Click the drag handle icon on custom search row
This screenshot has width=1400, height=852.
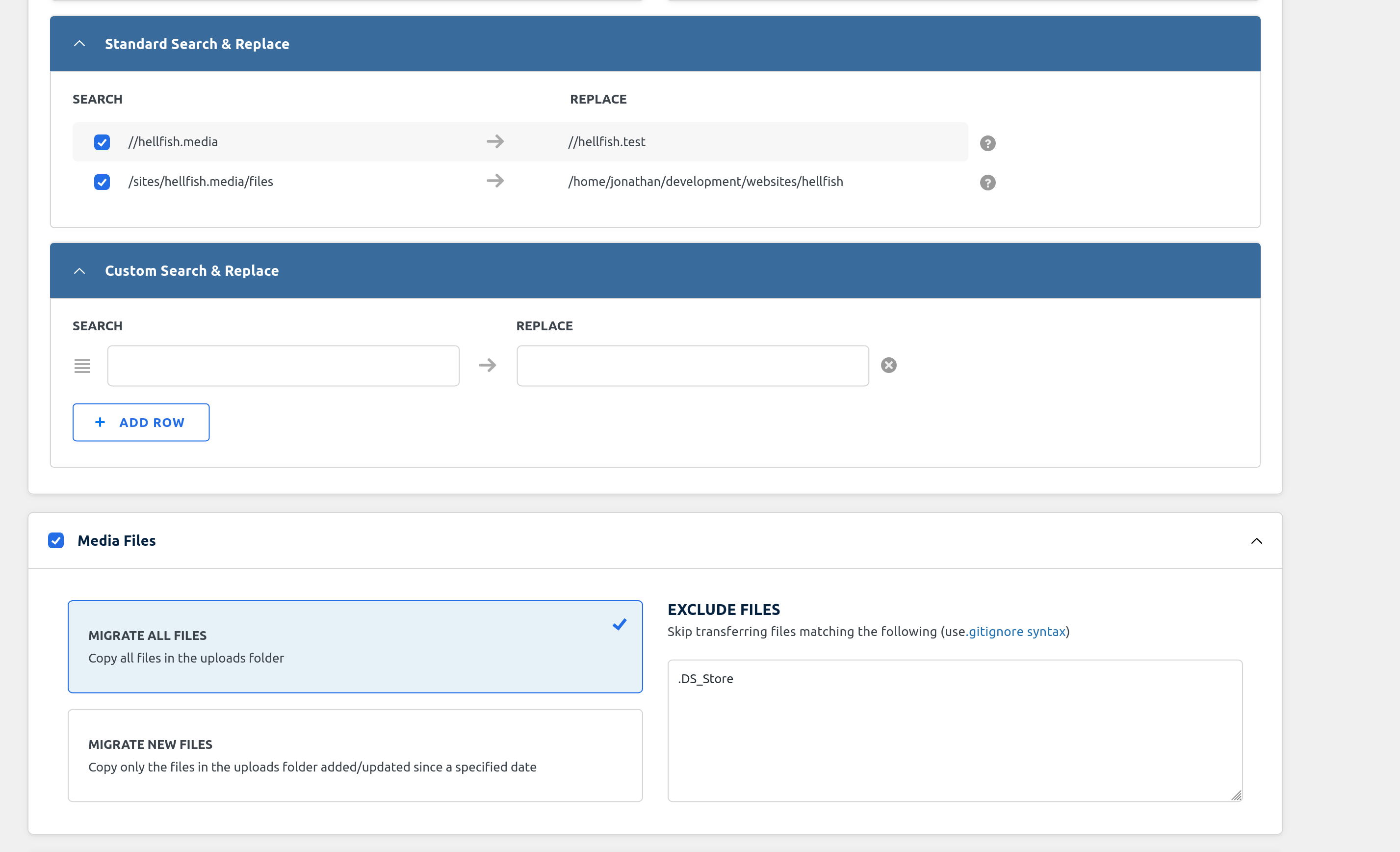click(x=82, y=365)
